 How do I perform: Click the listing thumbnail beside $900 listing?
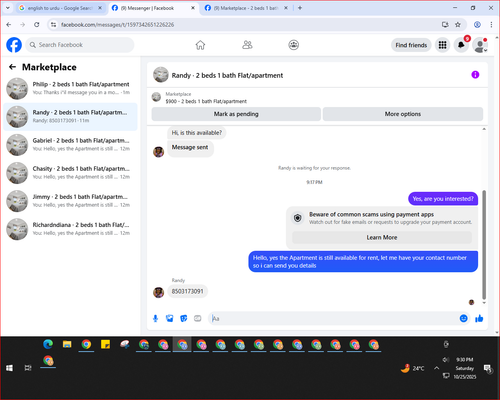(156, 97)
